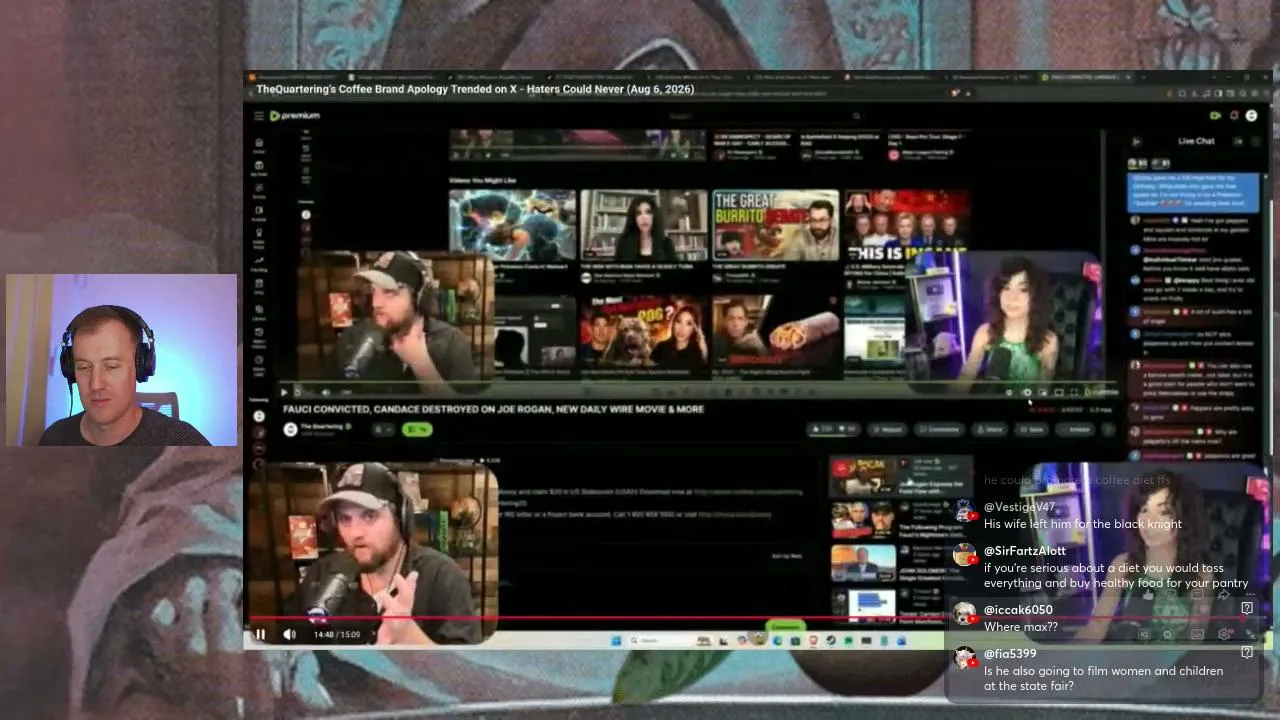The width and height of the screenshot is (1280, 720).
Task: Click the 14:48 / 15:09 time display
Action: pyautogui.click(x=337, y=634)
